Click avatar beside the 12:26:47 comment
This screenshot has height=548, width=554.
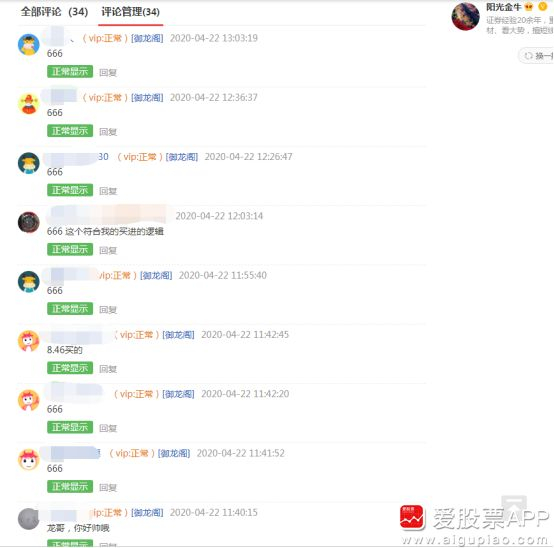click(x=29, y=163)
